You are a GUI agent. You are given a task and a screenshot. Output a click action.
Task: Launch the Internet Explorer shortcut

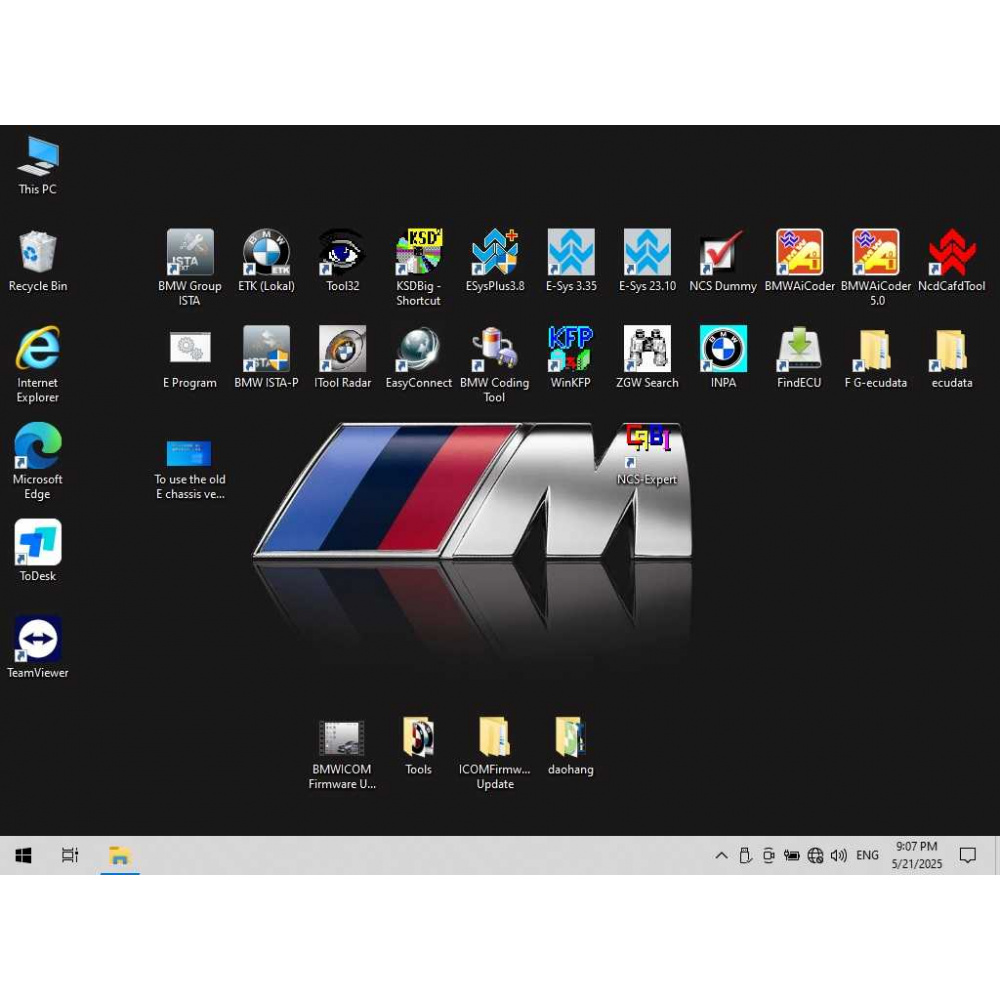37,364
